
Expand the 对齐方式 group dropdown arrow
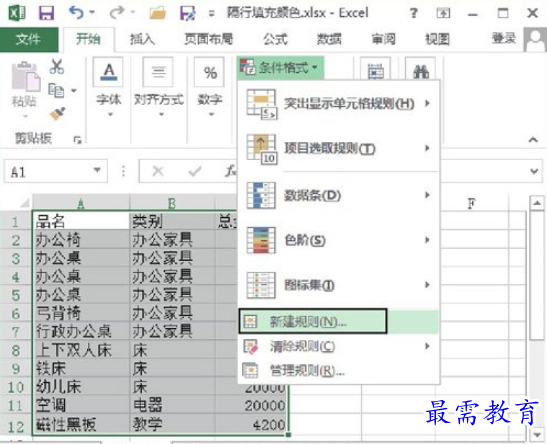[161, 114]
